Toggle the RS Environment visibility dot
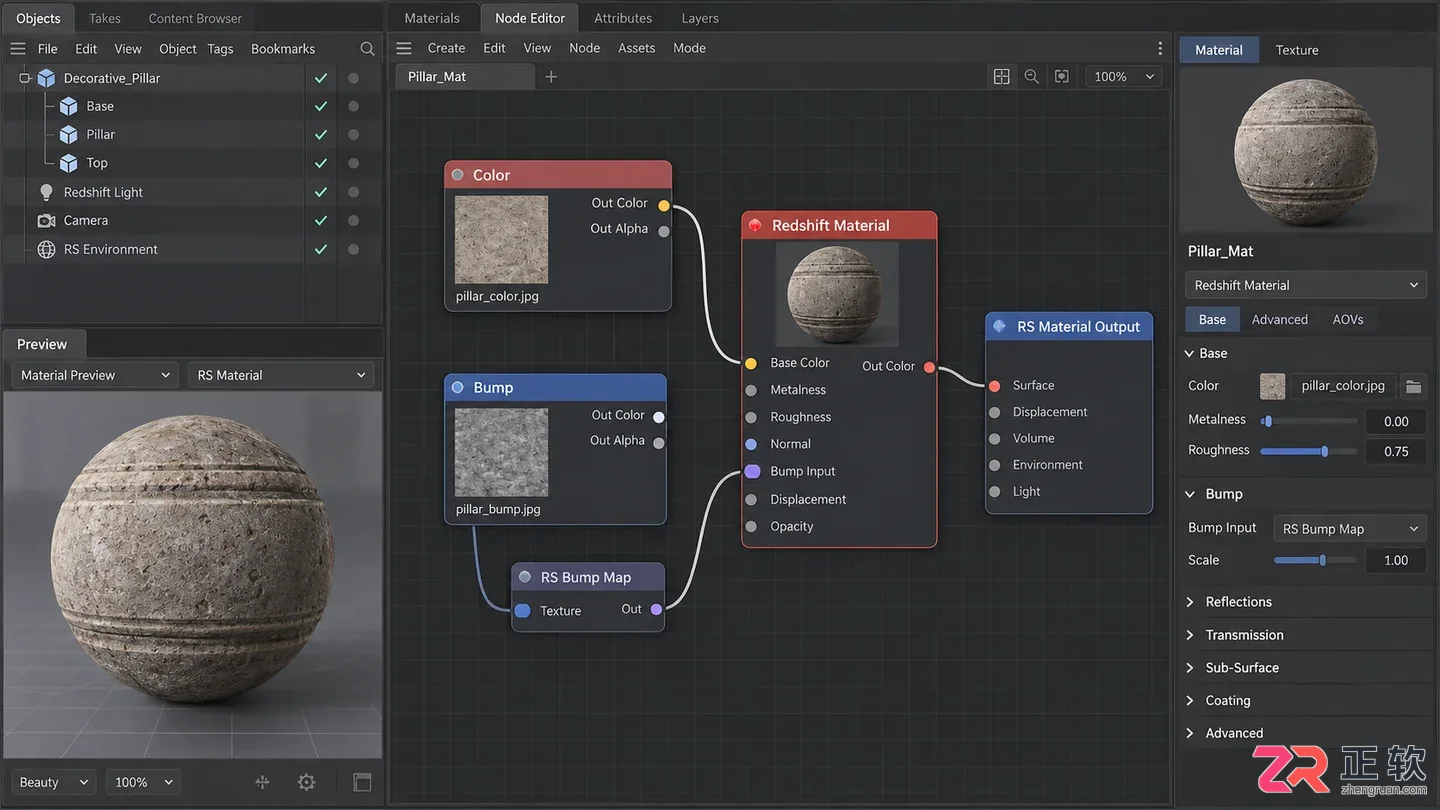 pyautogui.click(x=353, y=249)
